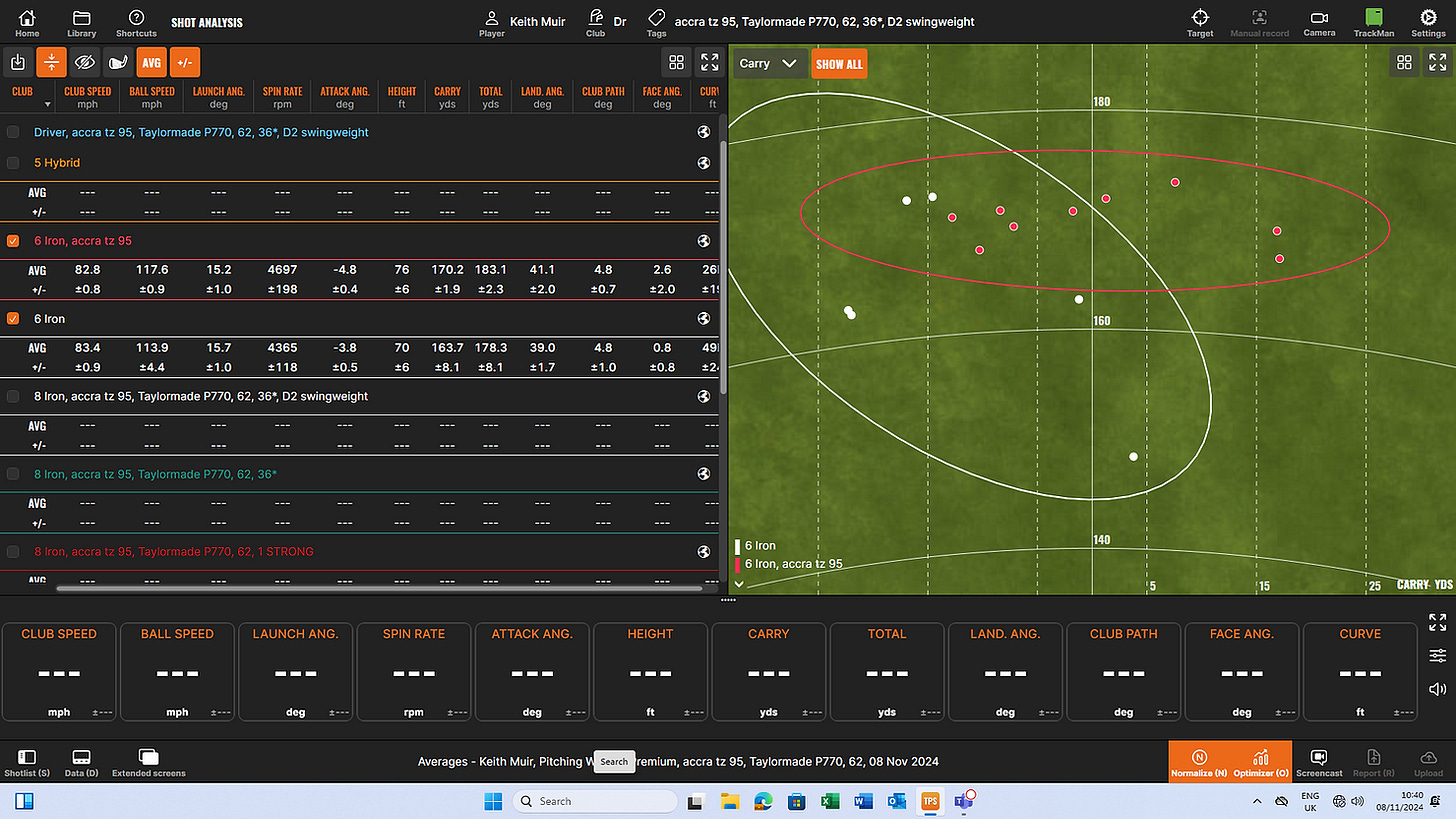This screenshot has width=1456, height=819.
Task: Sort by the CLUB SPEED column
Action: [87, 96]
